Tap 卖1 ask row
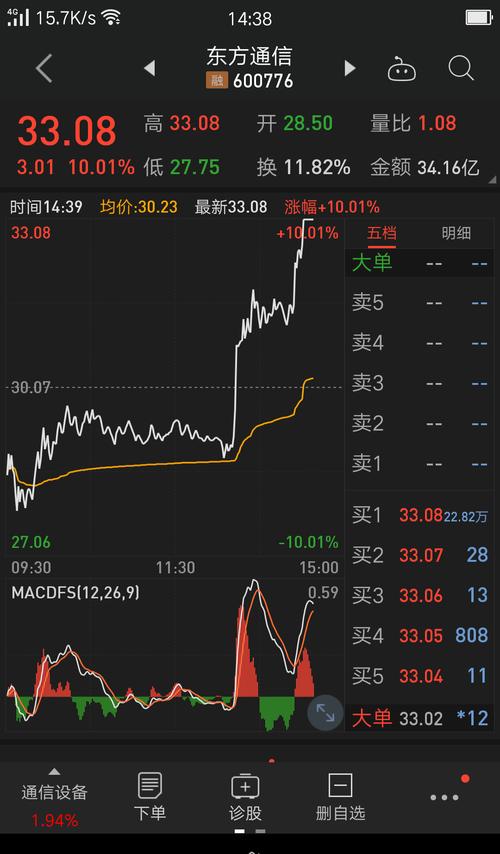500x854 pixels. tap(420, 464)
